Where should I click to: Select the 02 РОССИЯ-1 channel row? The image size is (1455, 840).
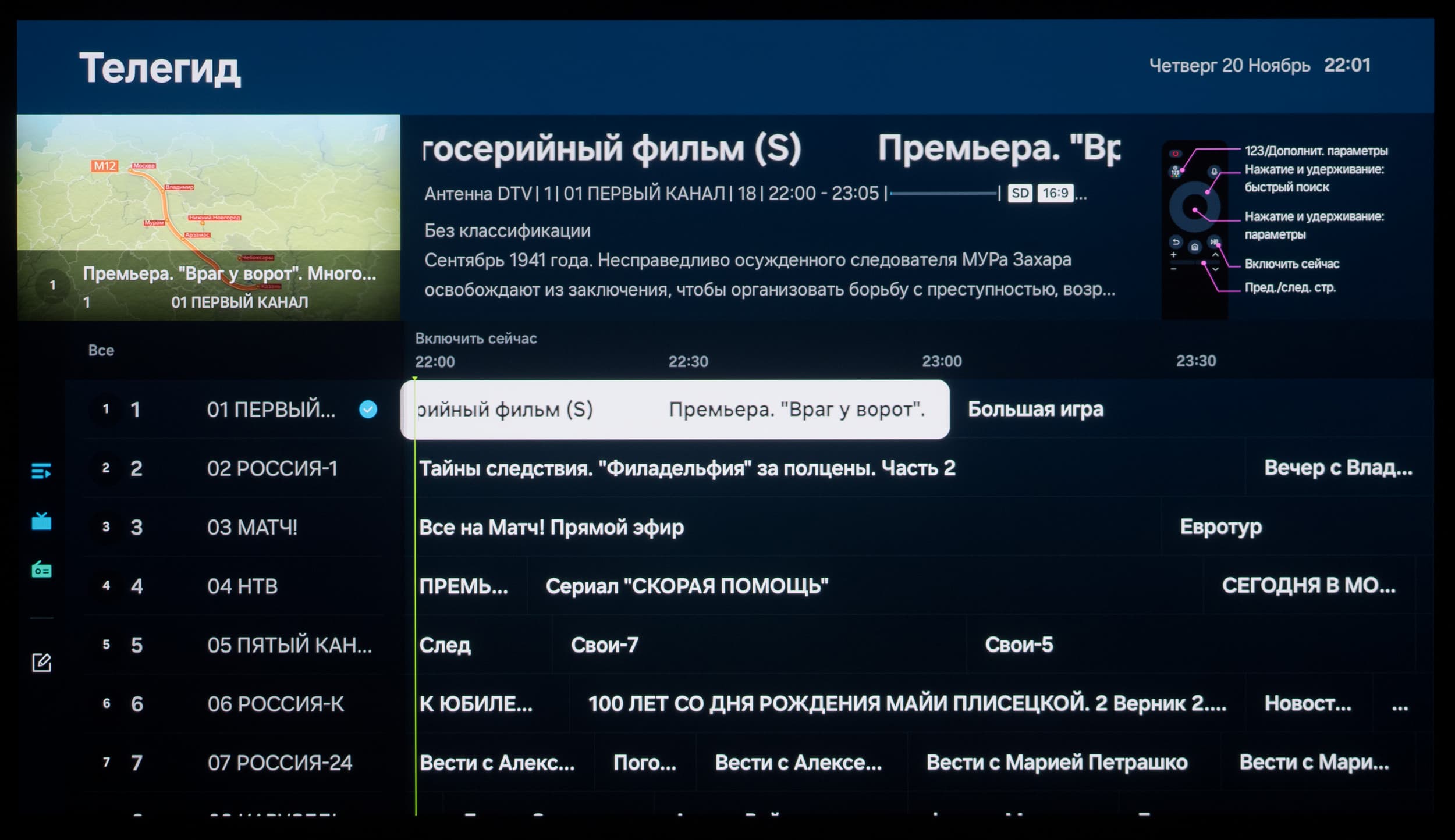[272, 468]
